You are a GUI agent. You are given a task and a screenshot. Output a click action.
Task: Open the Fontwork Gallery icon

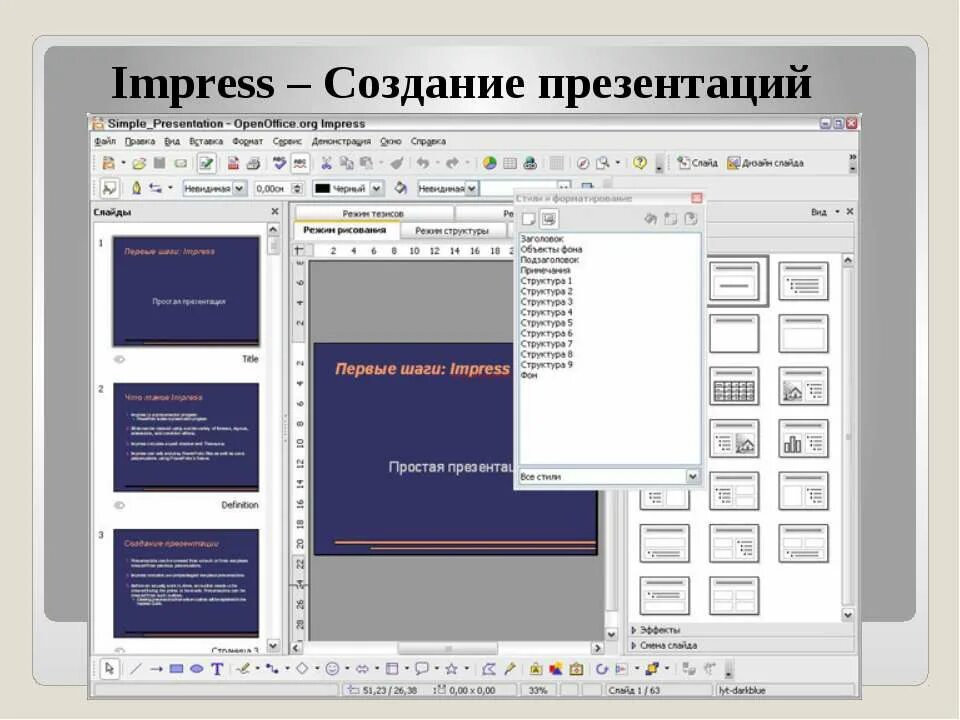(x=536, y=669)
